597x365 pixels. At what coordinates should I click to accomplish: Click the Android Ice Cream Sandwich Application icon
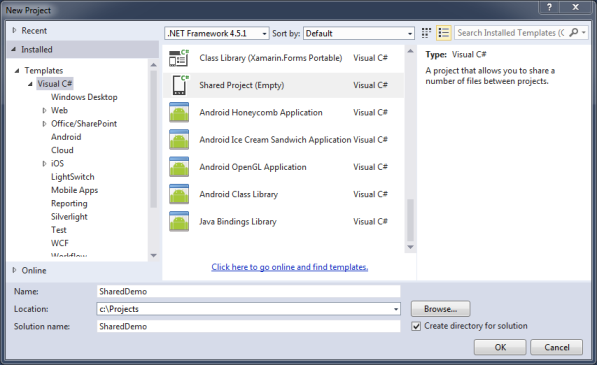click(179, 140)
